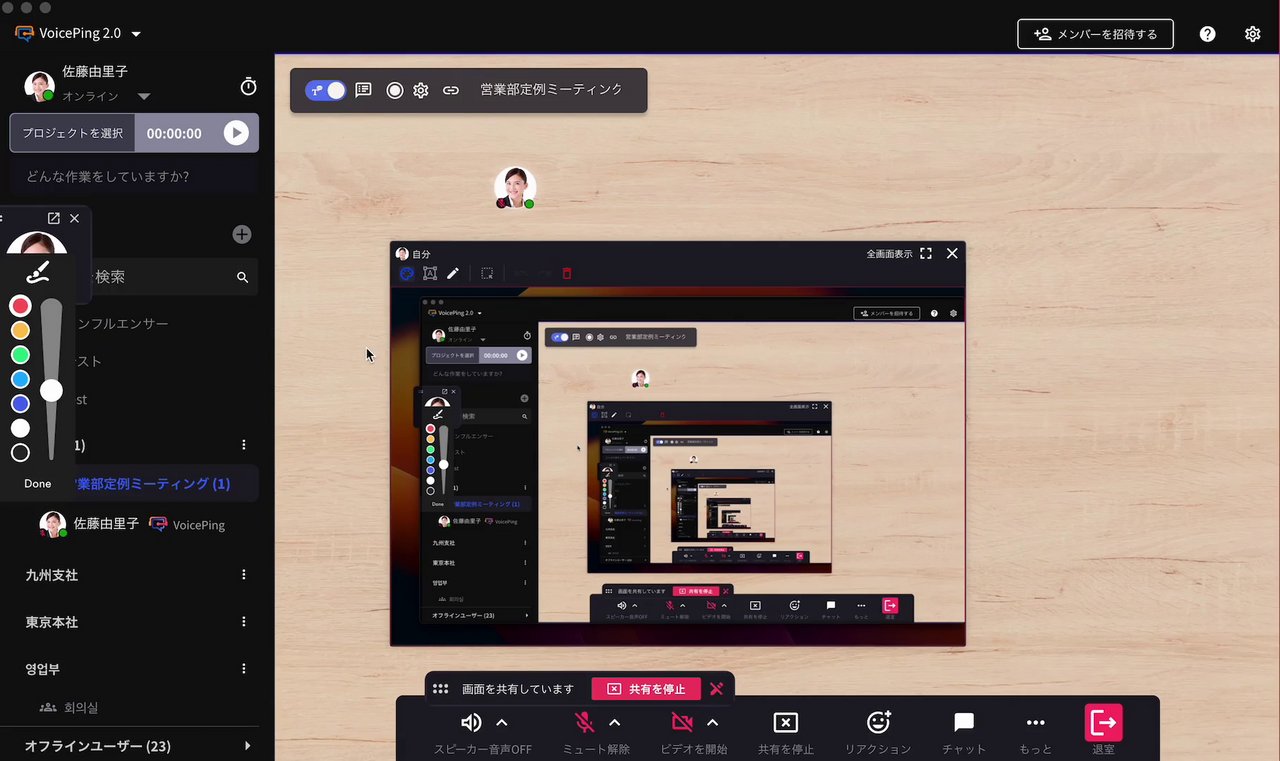Select the pencil drawing tool in the share window
Image resolution: width=1280 pixels, height=761 pixels.
pos(453,273)
